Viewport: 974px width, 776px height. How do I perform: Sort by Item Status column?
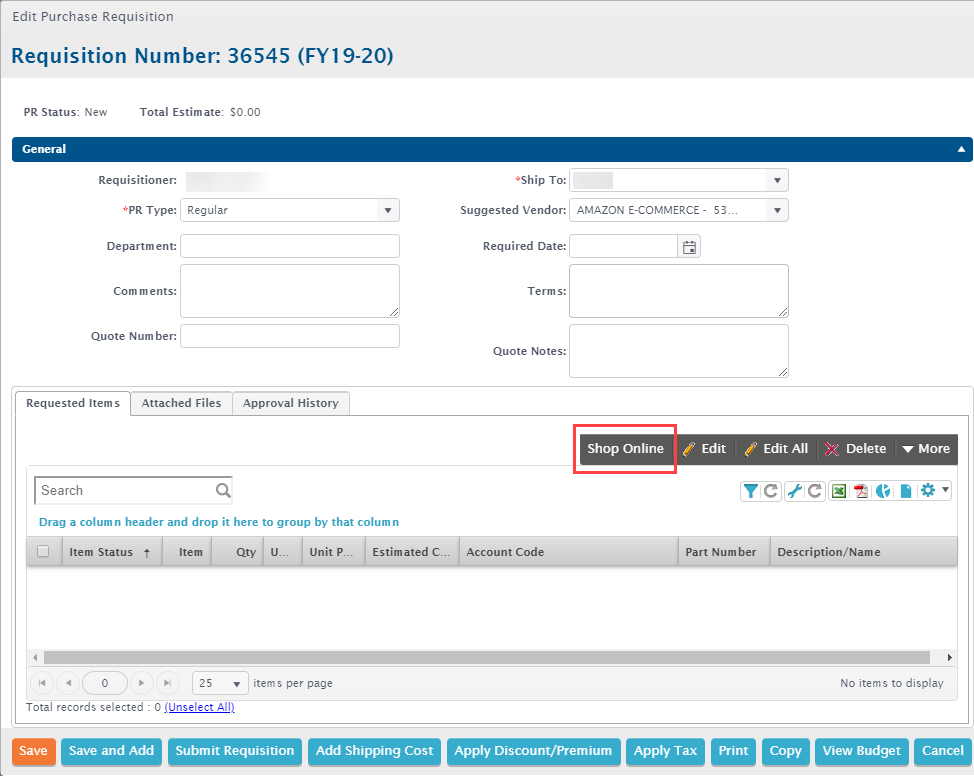pos(112,552)
